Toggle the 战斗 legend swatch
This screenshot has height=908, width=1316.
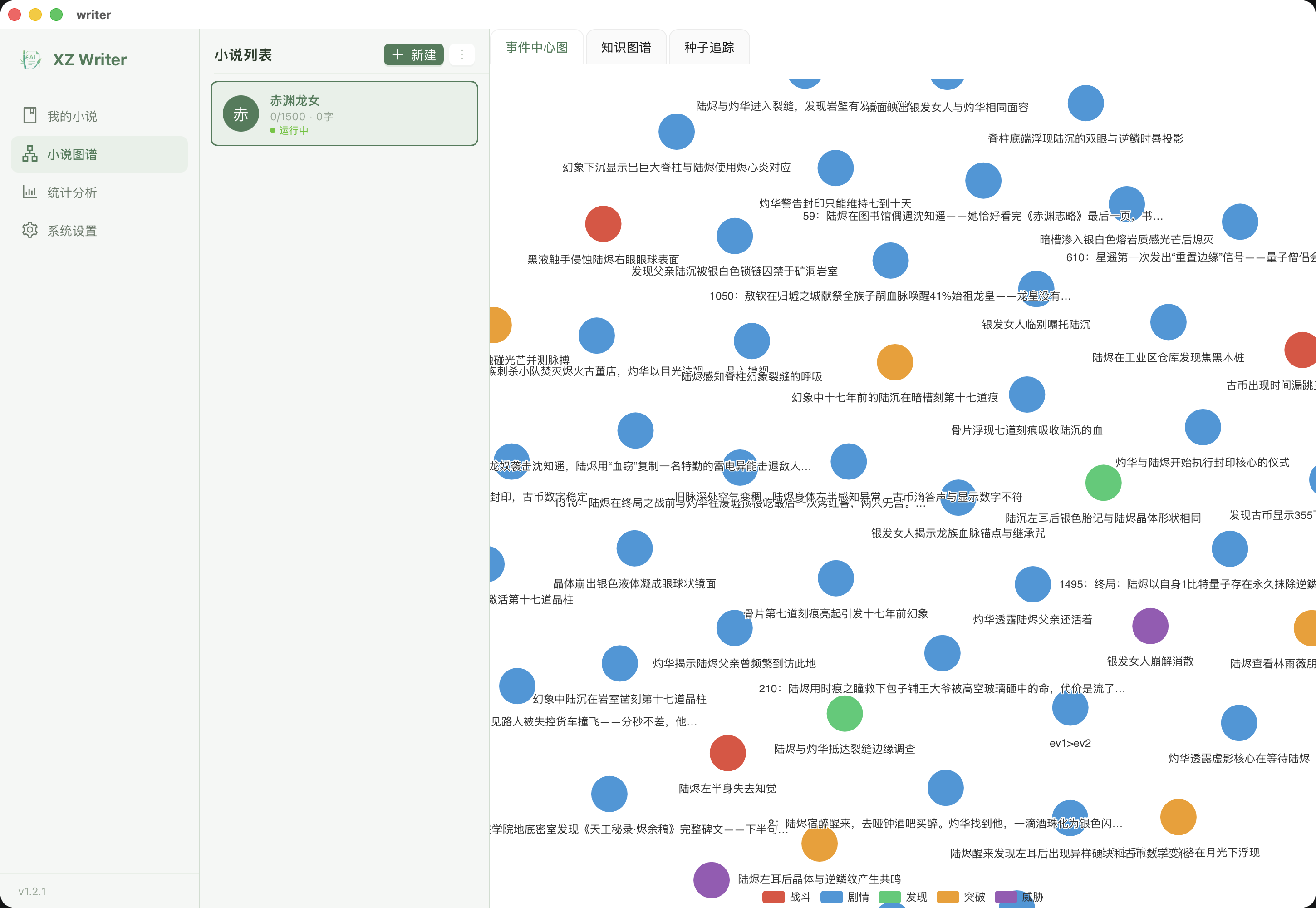pyautogui.click(x=773, y=897)
